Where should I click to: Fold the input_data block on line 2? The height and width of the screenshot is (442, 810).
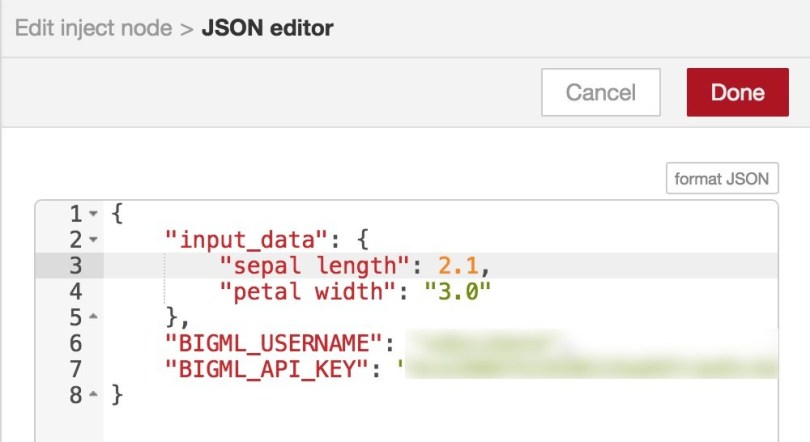coord(93,240)
